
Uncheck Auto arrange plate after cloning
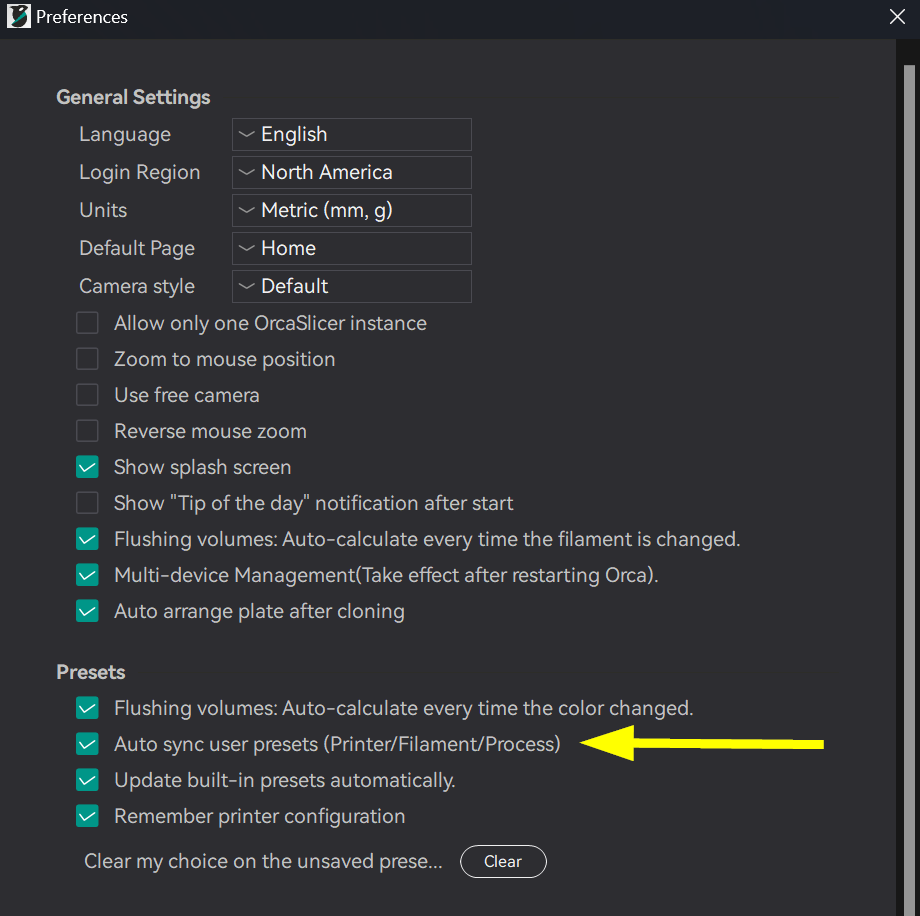pyautogui.click(x=87, y=611)
